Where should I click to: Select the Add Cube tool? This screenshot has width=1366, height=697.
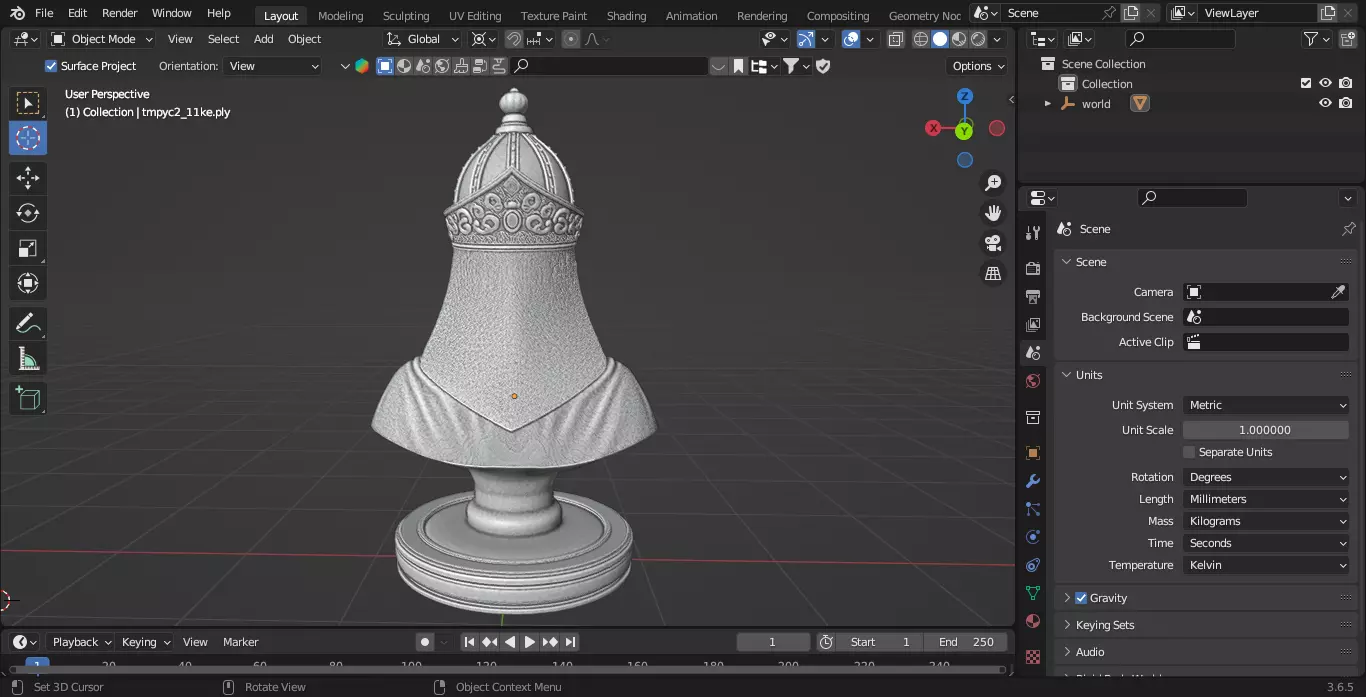[x=28, y=399]
